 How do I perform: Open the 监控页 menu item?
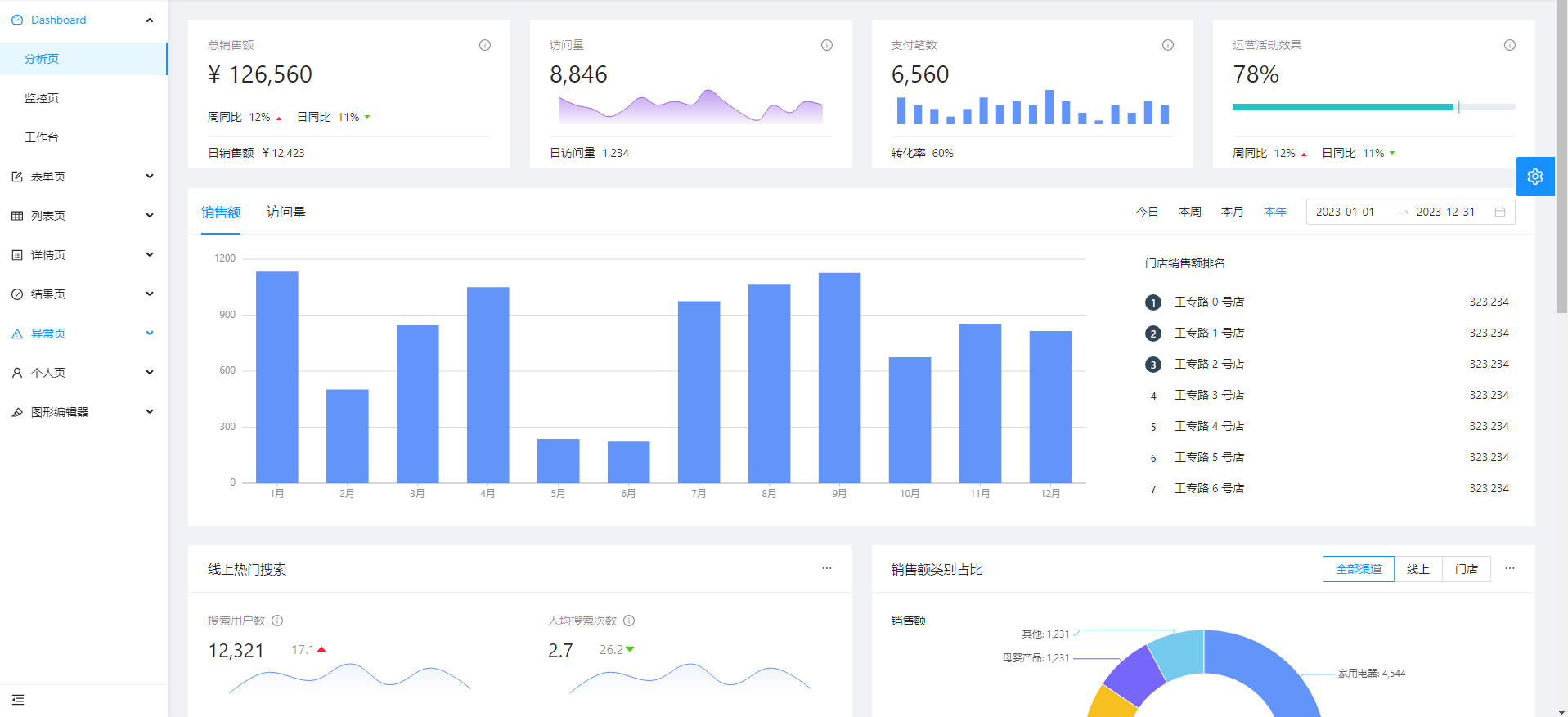pos(83,98)
